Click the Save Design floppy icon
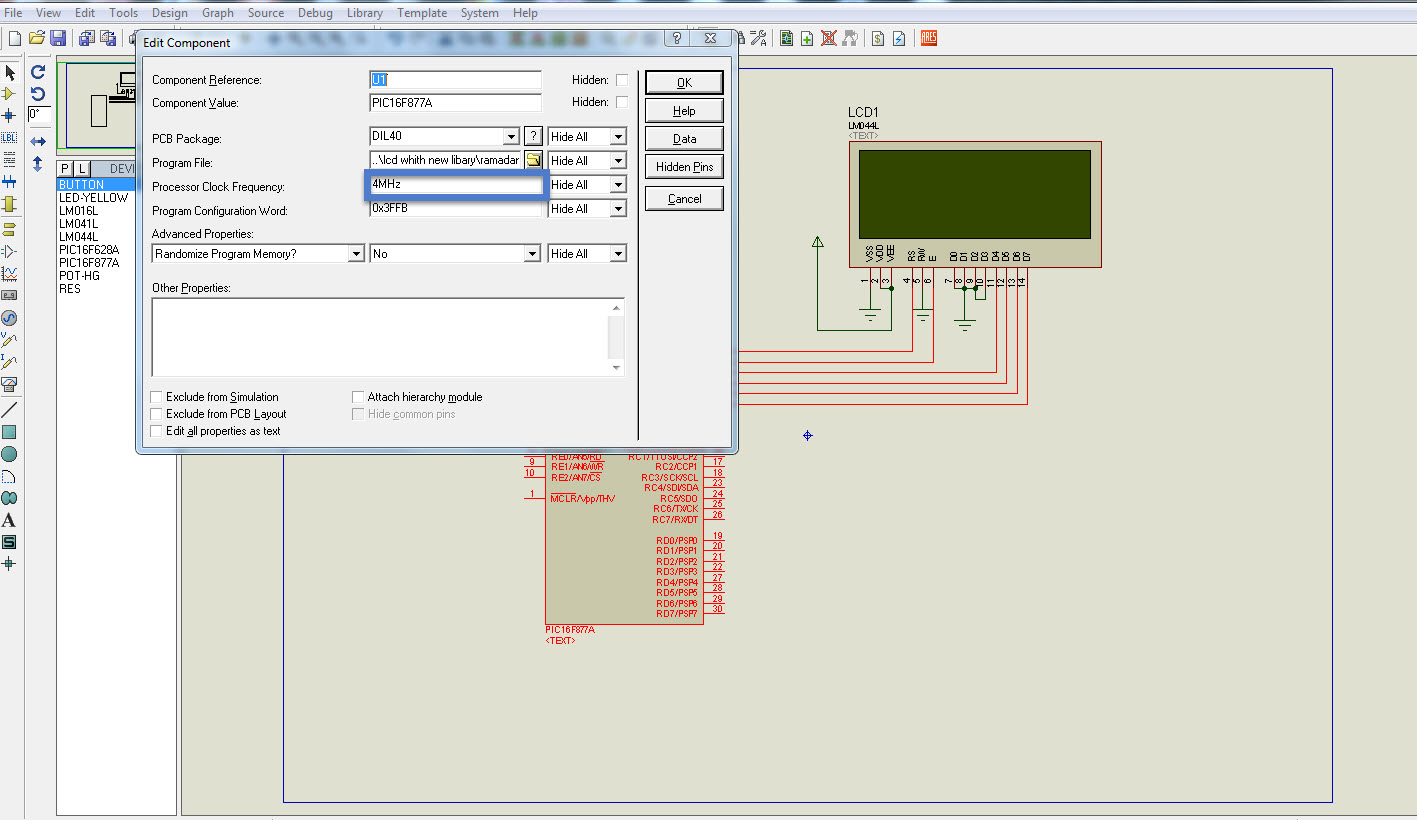Image resolution: width=1417 pixels, height=820 pixels. point(58,38)
